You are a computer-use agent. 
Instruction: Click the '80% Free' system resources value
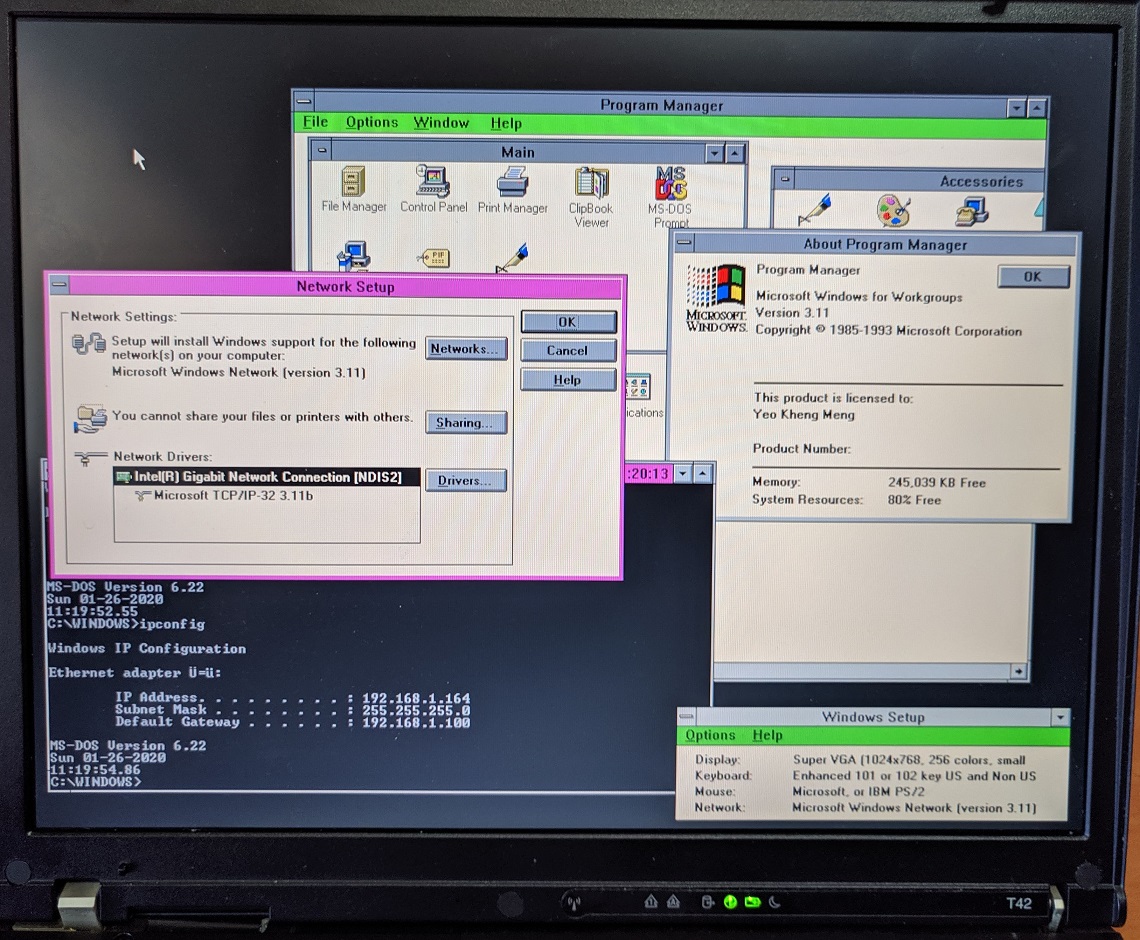tap(914, 500)
